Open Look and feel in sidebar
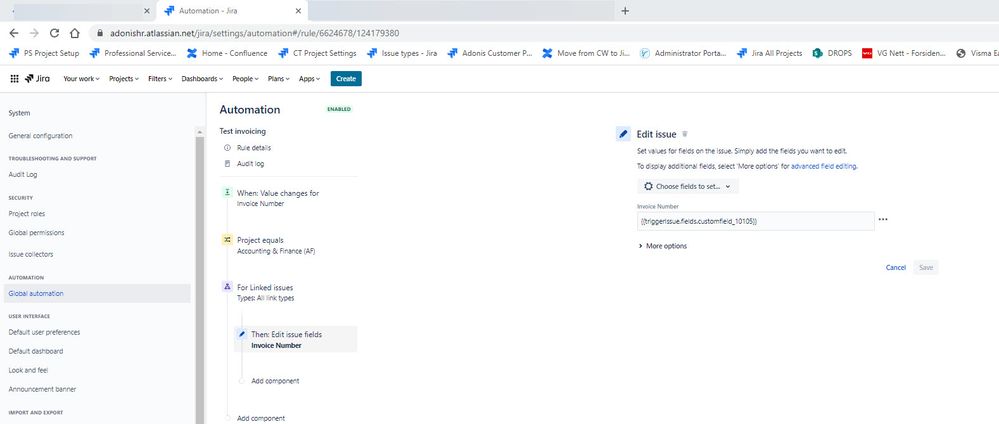 pos(28,370)
